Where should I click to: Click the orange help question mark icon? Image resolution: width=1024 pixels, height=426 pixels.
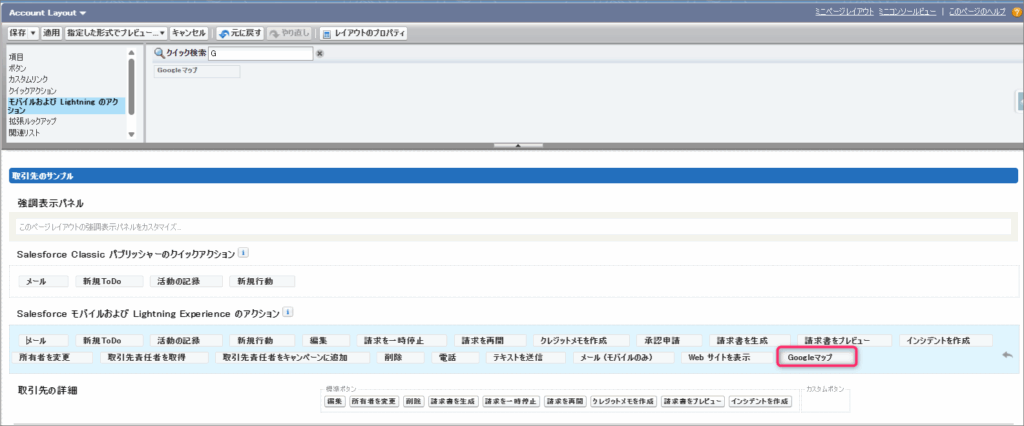(1016, 12)
